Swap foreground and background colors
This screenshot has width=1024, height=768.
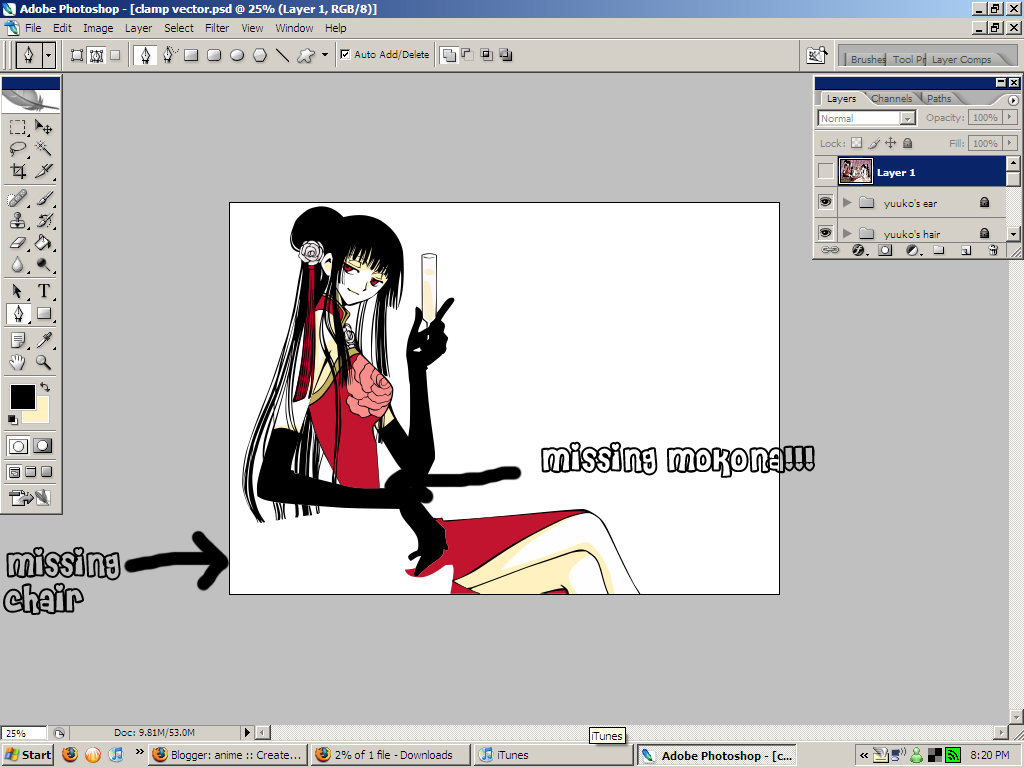(45, 387)
